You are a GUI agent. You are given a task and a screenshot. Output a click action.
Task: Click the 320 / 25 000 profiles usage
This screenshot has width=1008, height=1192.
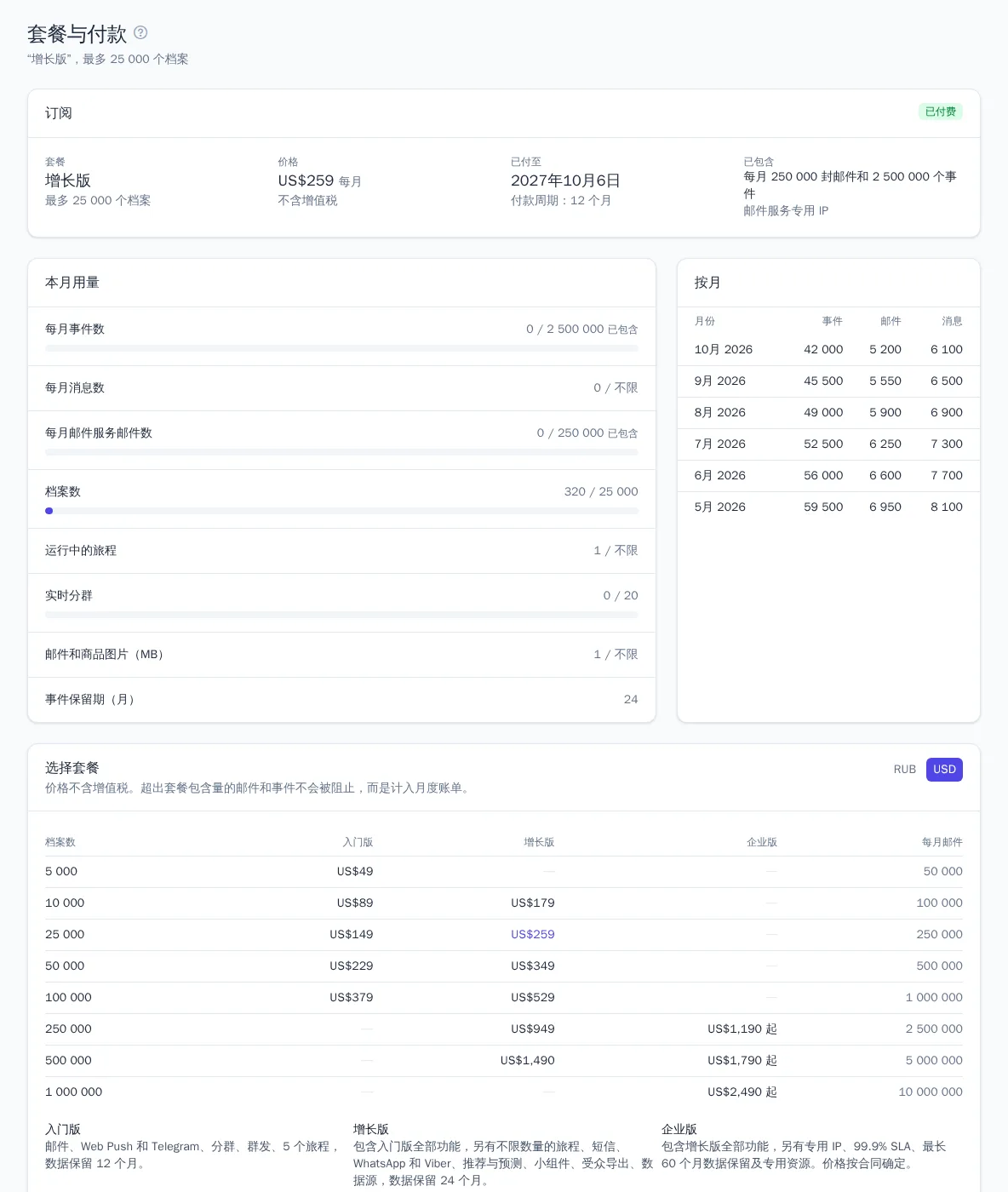click(601, 491)
